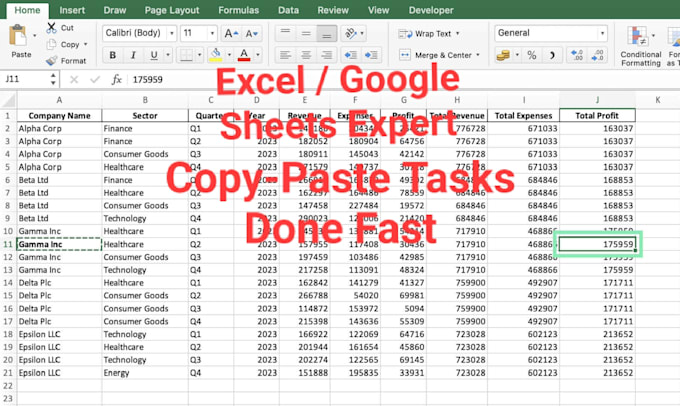Screen dimensions: 680x406
Task: Cancel formula entry with the X icon
Action: pyautogui.click(x=74, y=79)
